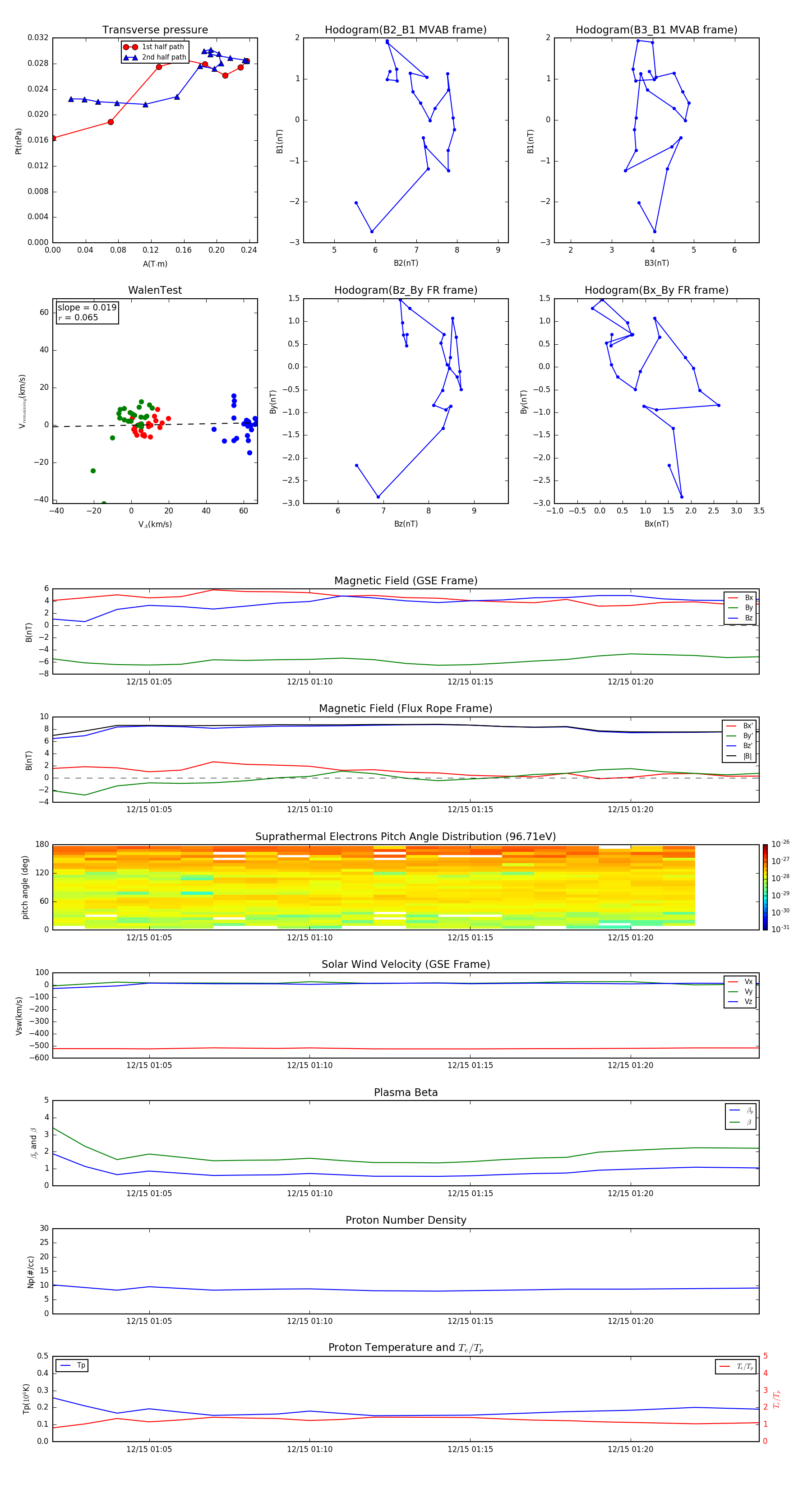Click the "WalenTest" plot title
This screenshot has height=1489, width=812.
[155, 290]
